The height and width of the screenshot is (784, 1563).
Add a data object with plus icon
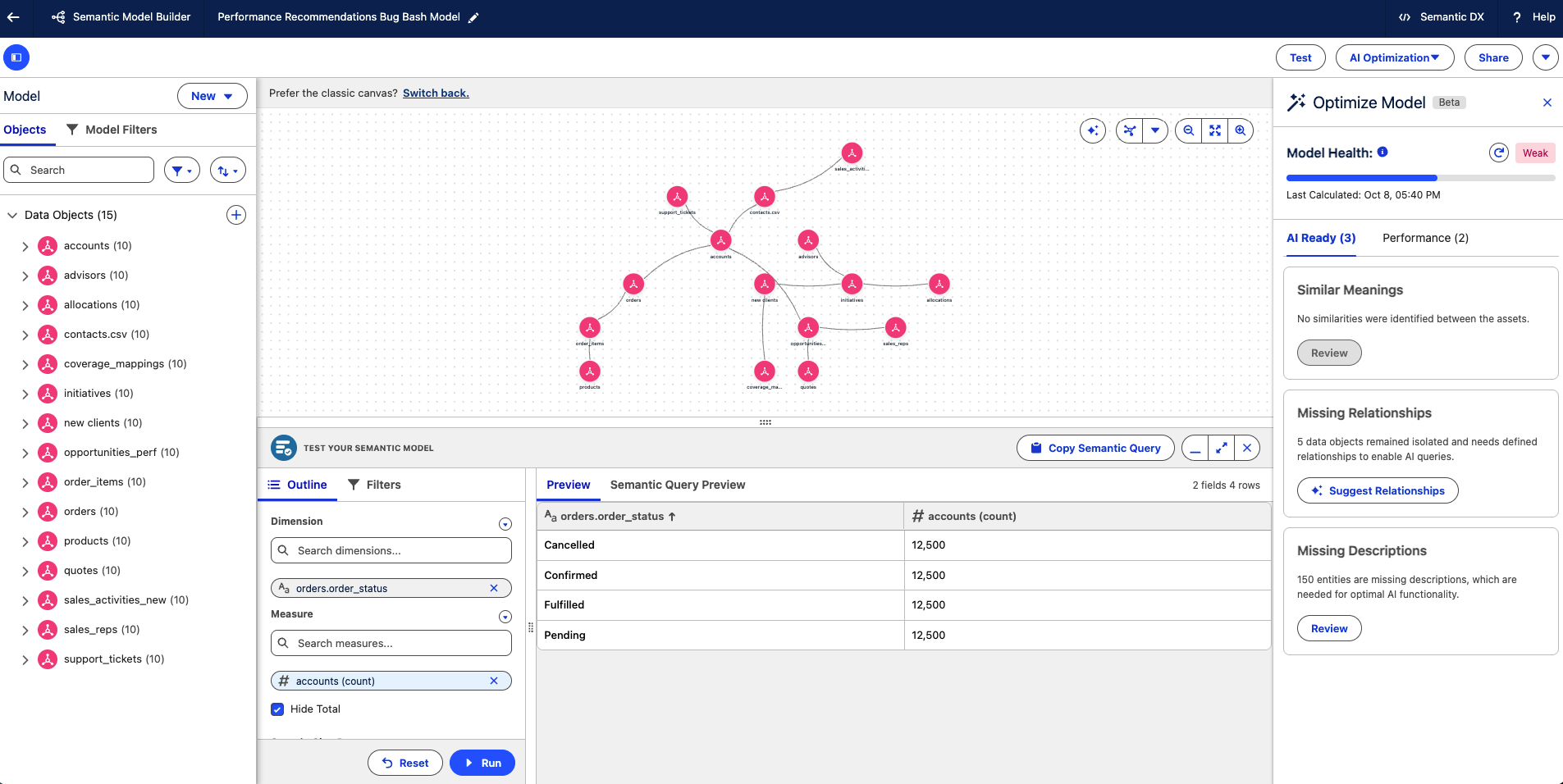(x=236, y=215)
